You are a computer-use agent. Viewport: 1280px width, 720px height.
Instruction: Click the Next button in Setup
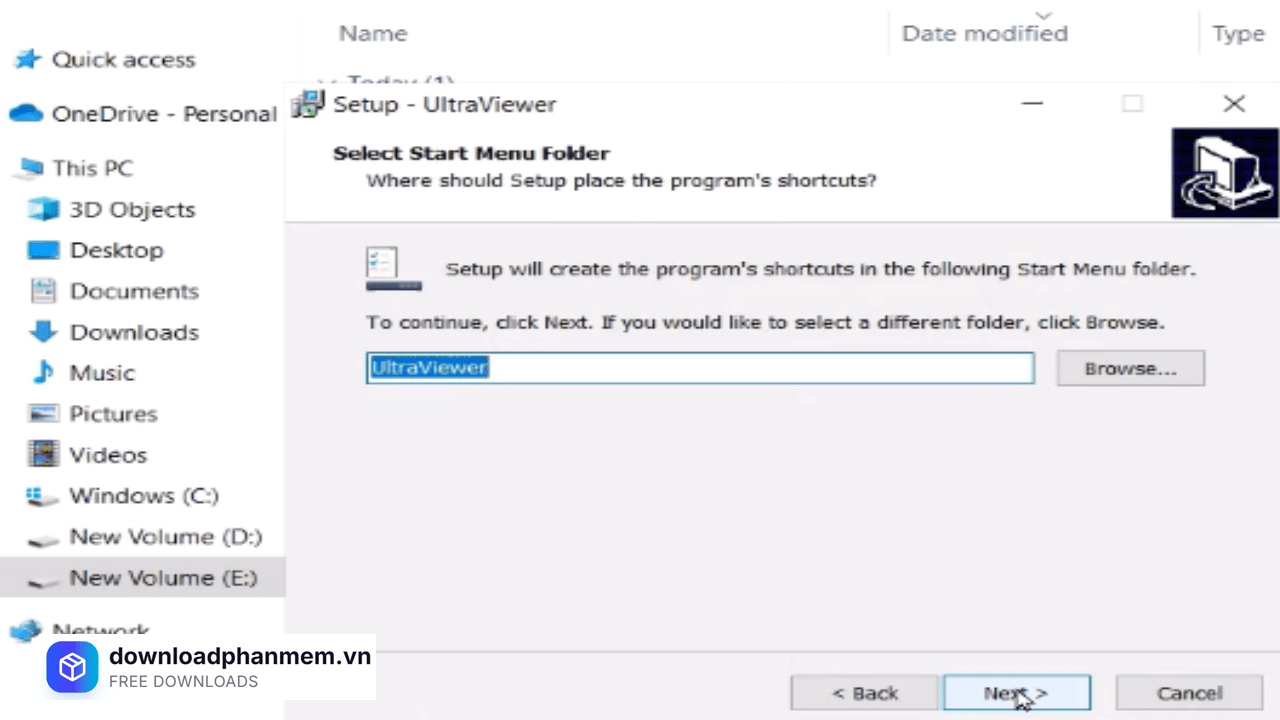(1016, 693)
